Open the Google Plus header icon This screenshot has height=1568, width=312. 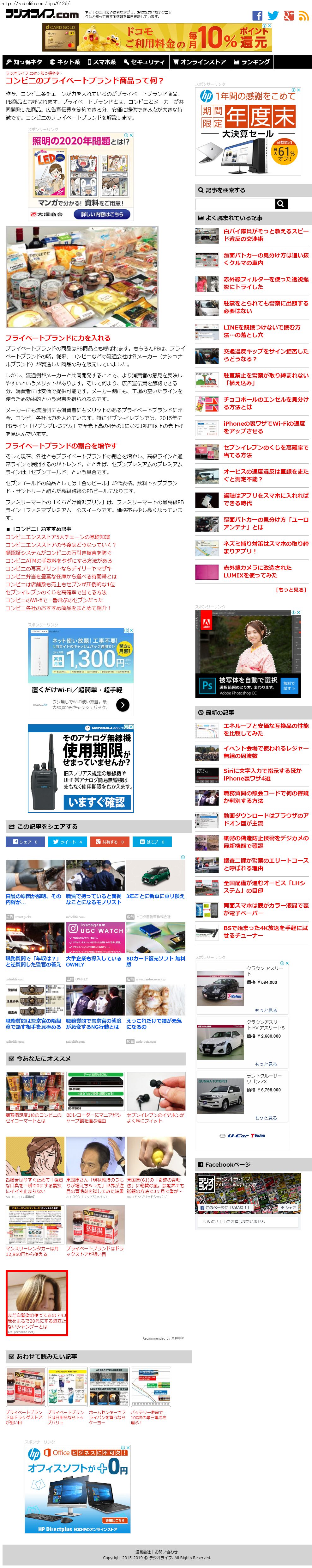tap(289, 15)
